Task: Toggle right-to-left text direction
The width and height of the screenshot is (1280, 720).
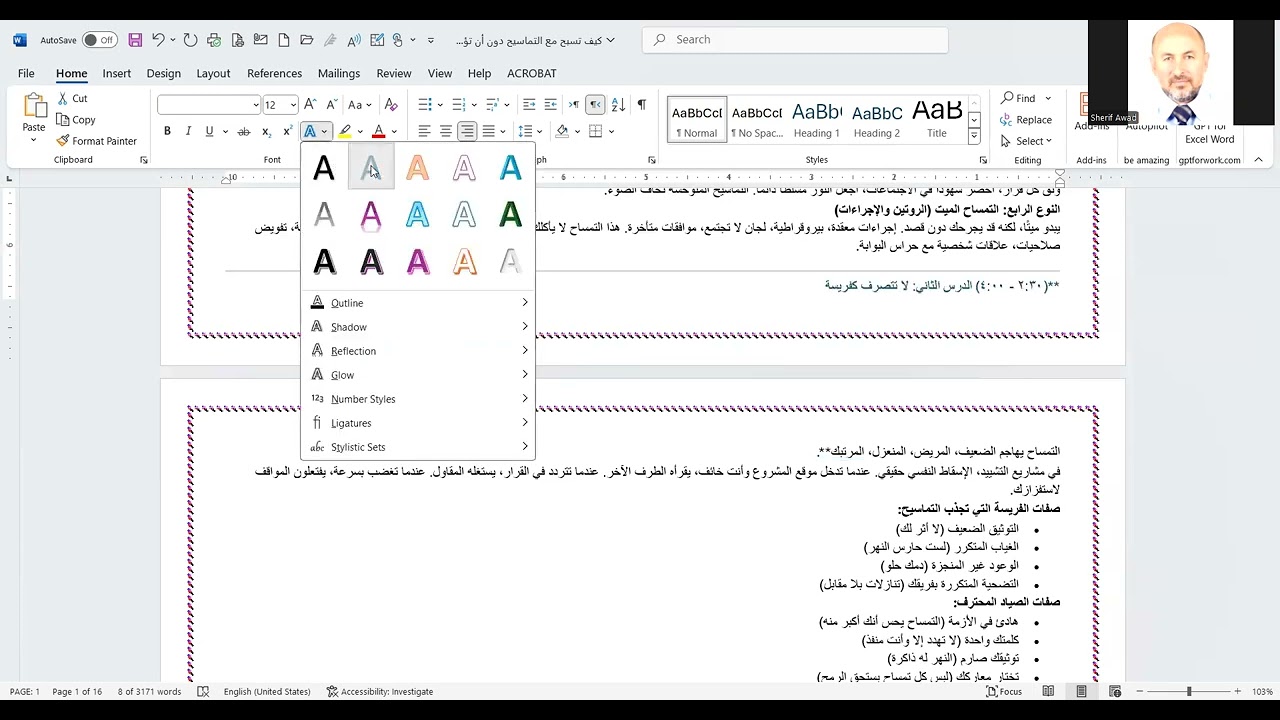Action: pyautogui.click(x=595, y=104)
